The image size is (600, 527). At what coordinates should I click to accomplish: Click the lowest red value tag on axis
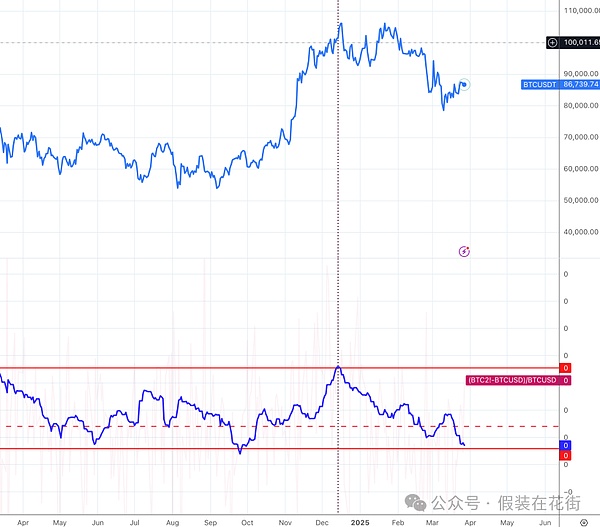[565, 456]
